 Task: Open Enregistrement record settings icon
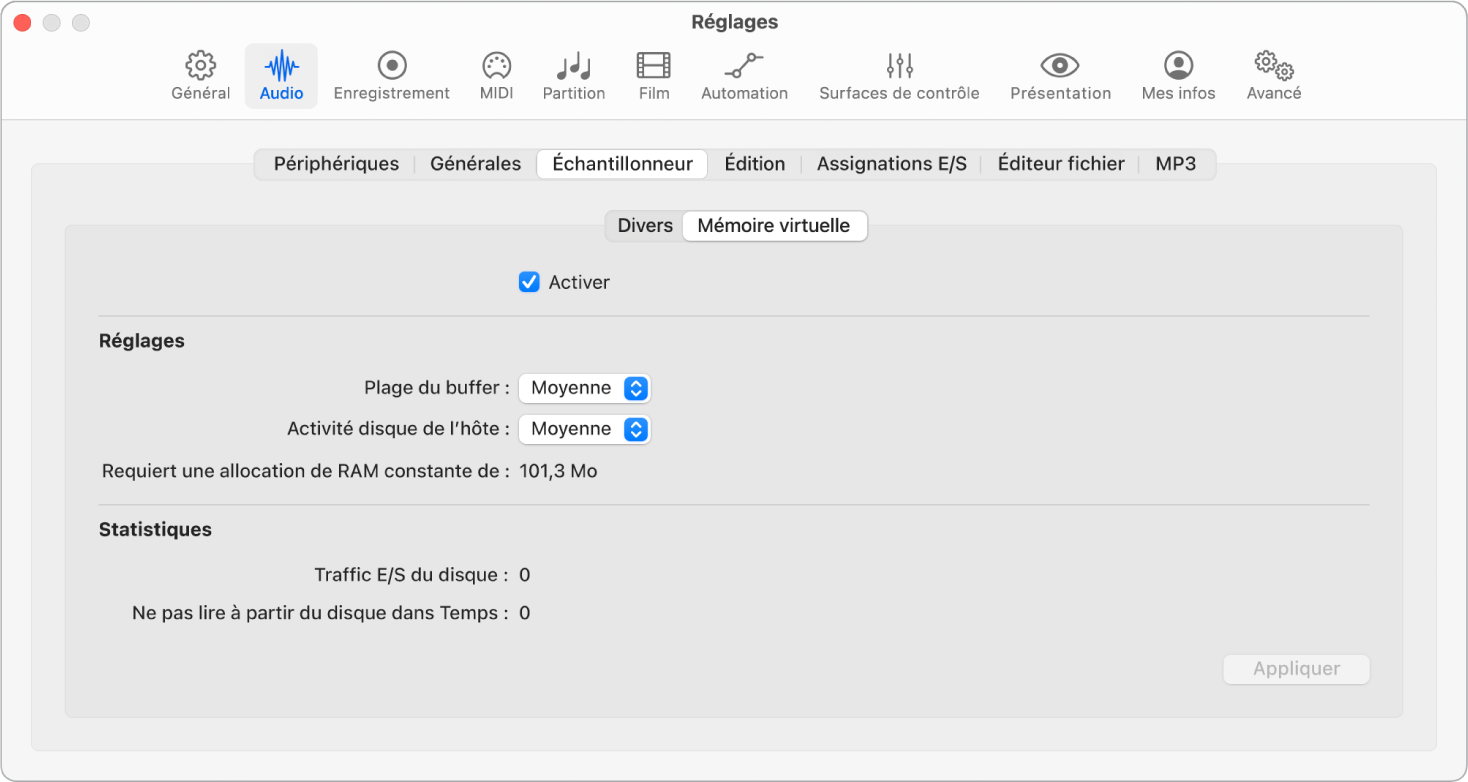(391, 67)
